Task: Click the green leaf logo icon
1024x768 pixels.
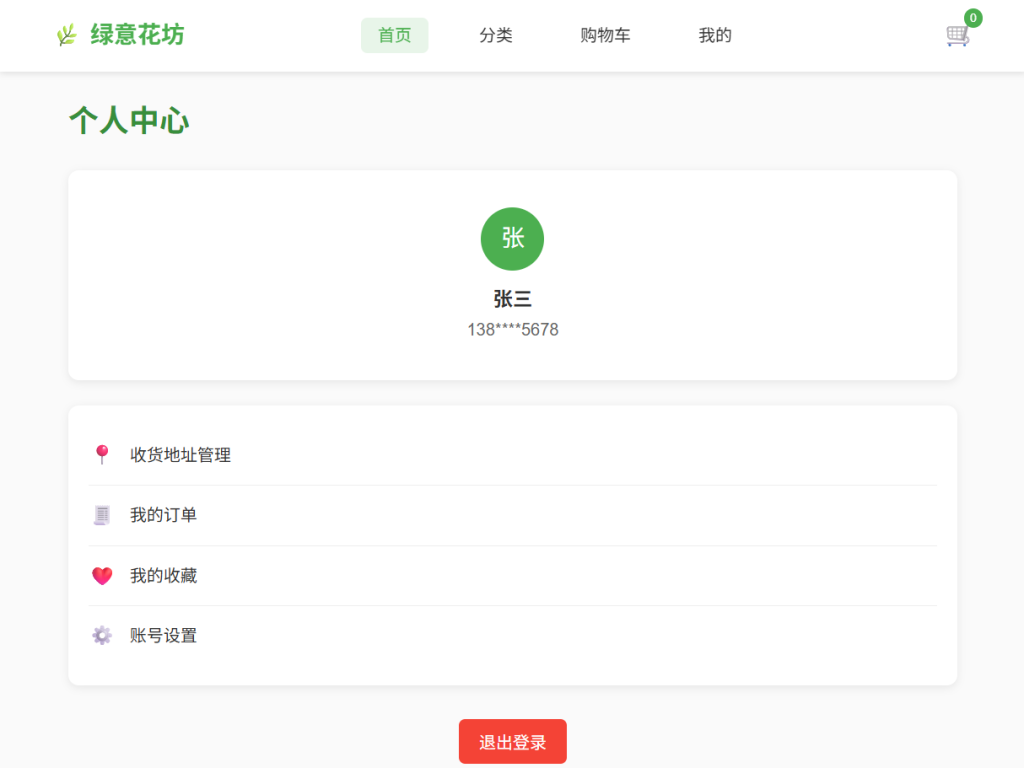Action: [x=66, y=36]
